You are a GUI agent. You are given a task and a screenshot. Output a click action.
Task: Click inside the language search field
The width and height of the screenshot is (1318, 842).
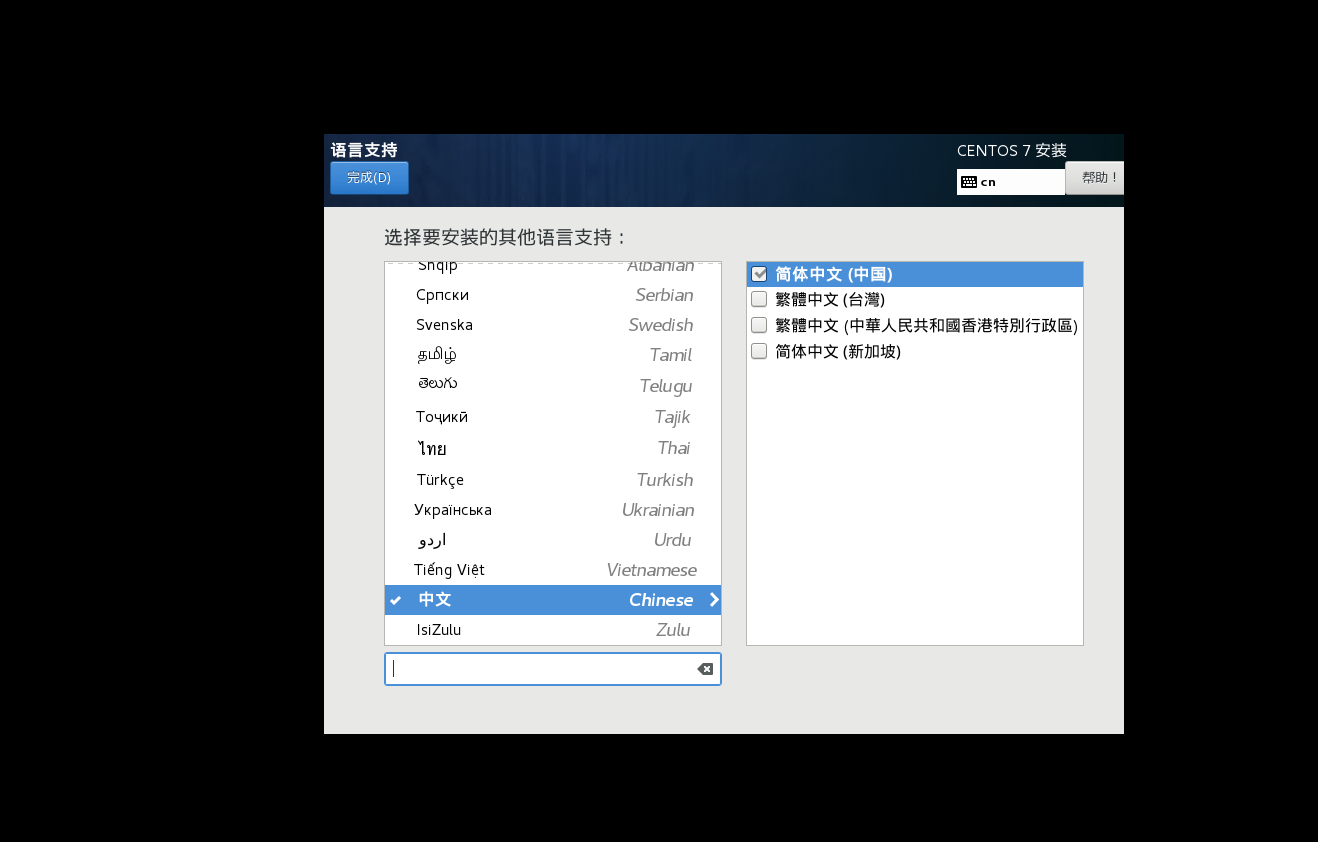point(540,669)
